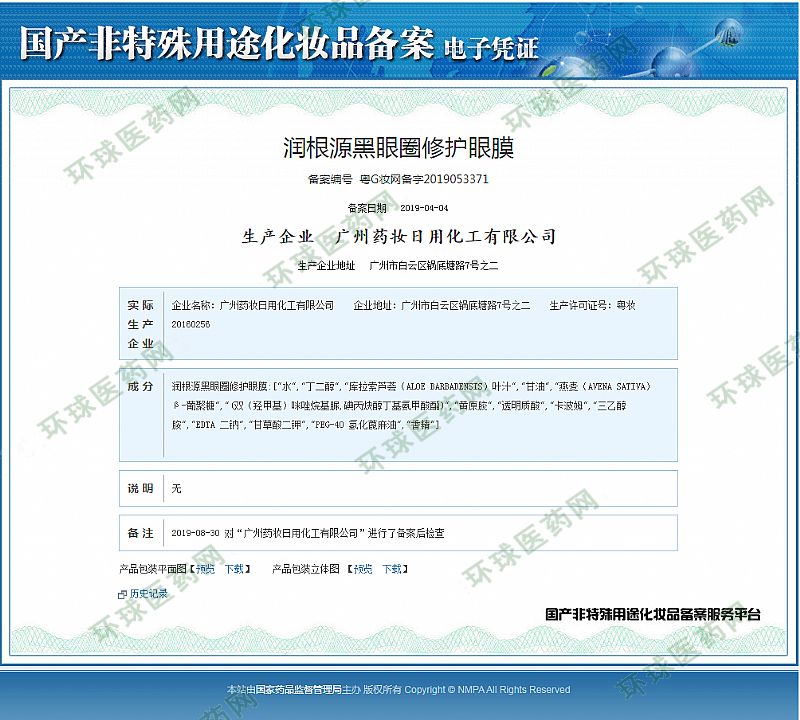Download the 产品包装立体图 file
This screenshot has width=800, height=720.
coord(391,569)
